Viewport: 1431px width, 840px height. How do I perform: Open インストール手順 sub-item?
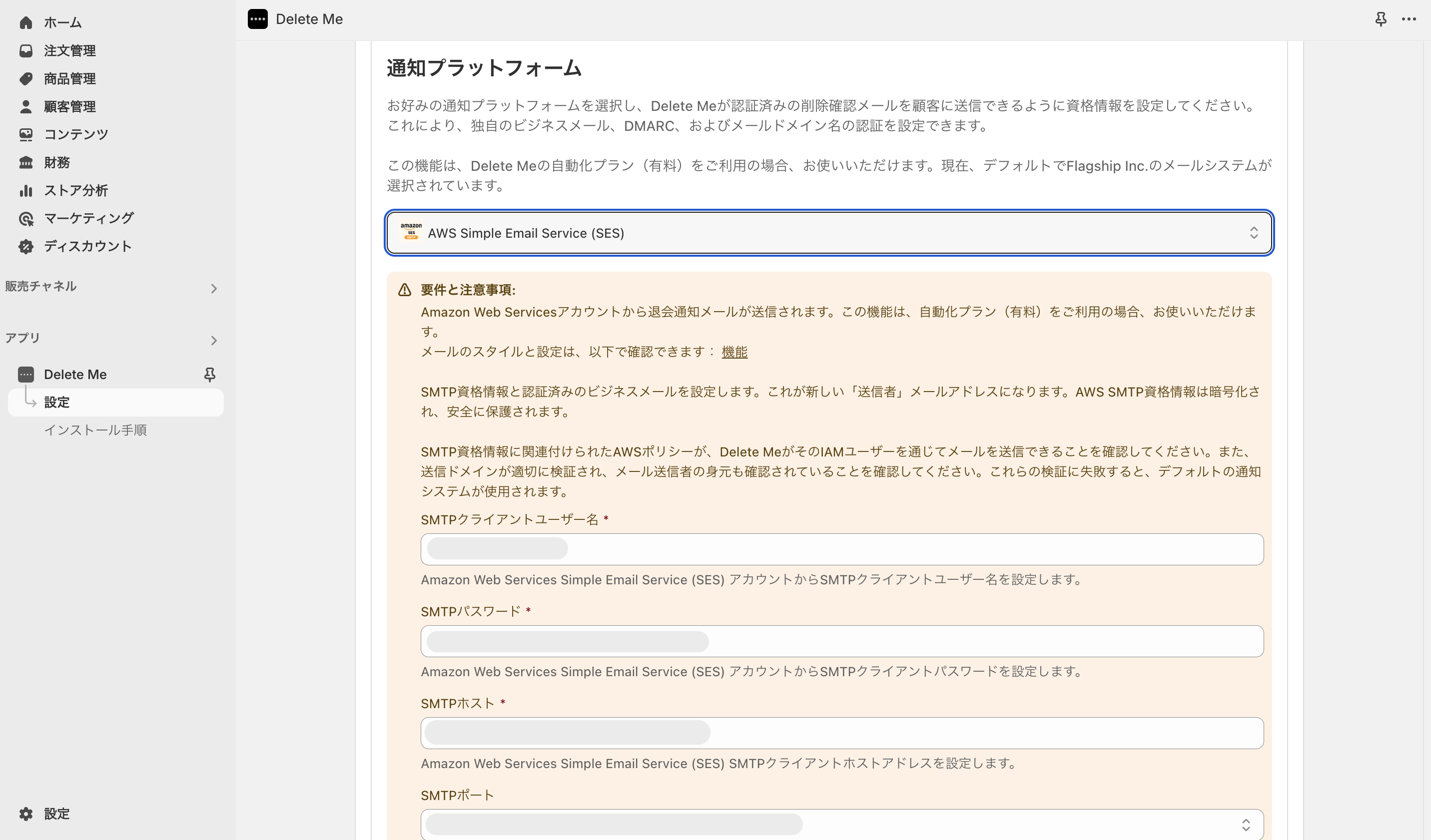pos(95,430)
